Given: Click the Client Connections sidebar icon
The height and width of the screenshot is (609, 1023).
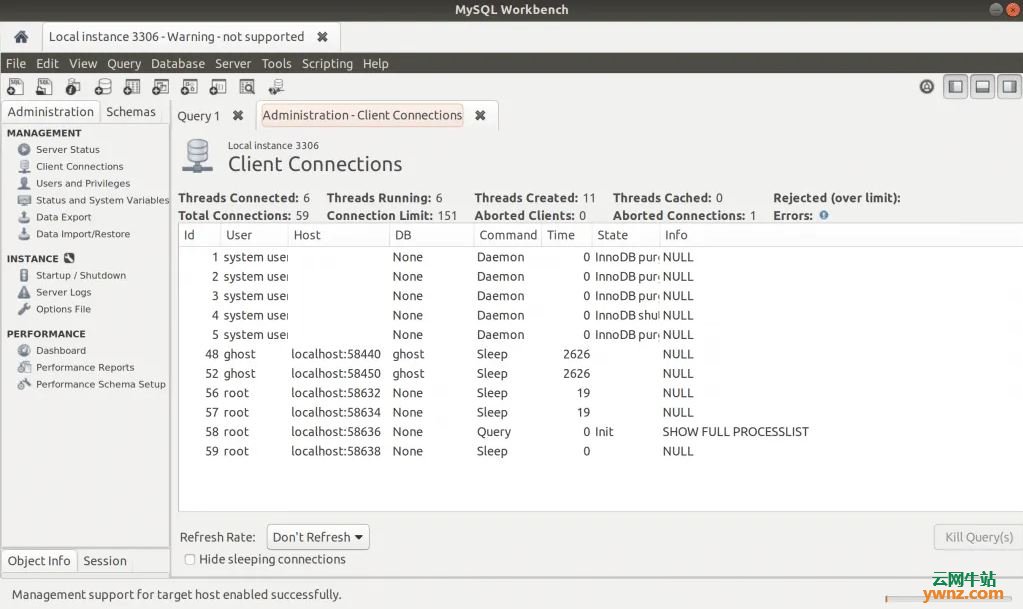Looking at the screenshot, I should pos(24,166).
